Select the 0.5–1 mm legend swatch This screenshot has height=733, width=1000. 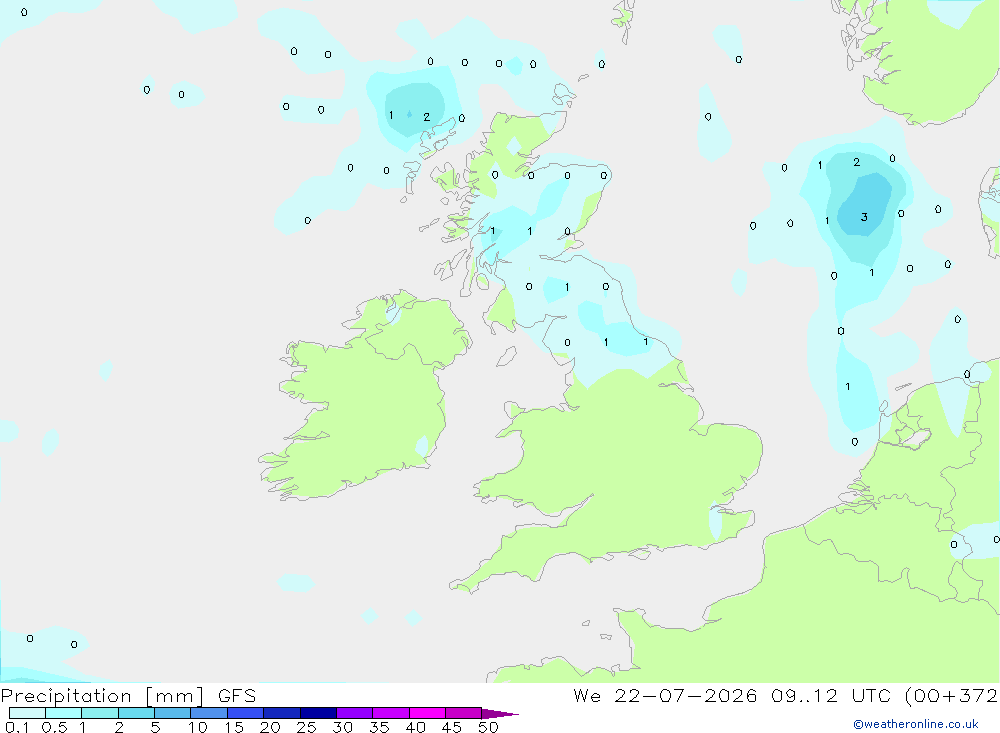[64, 713]
